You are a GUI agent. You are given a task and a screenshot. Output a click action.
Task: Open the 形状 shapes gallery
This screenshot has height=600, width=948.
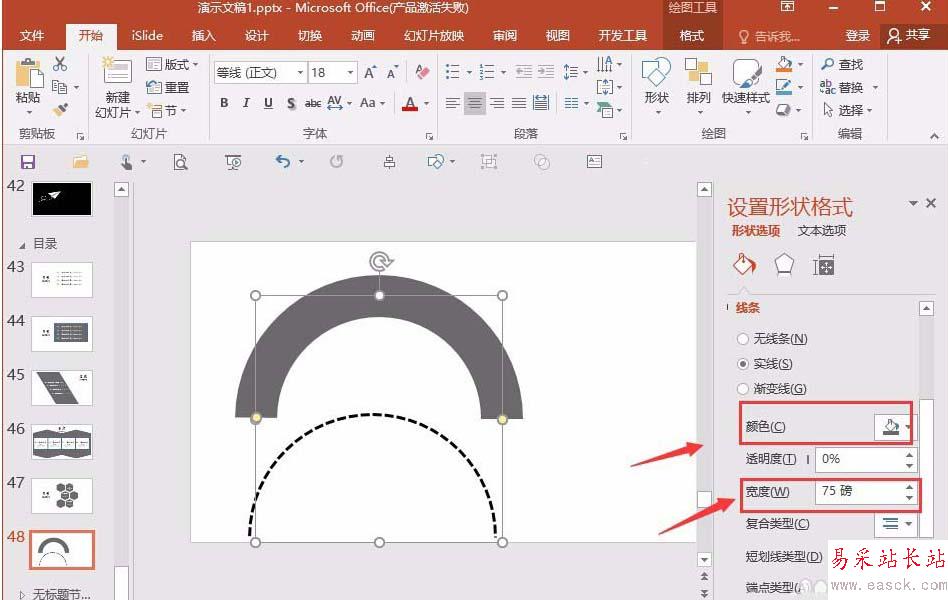tap(657, 87)
